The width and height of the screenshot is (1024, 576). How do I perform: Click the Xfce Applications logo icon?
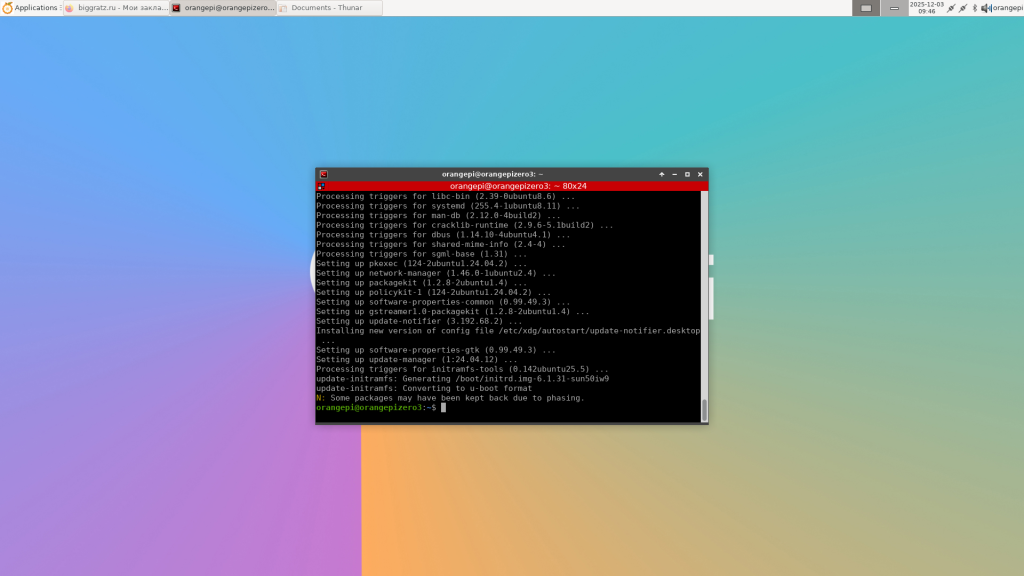click(x=7, y=8)
